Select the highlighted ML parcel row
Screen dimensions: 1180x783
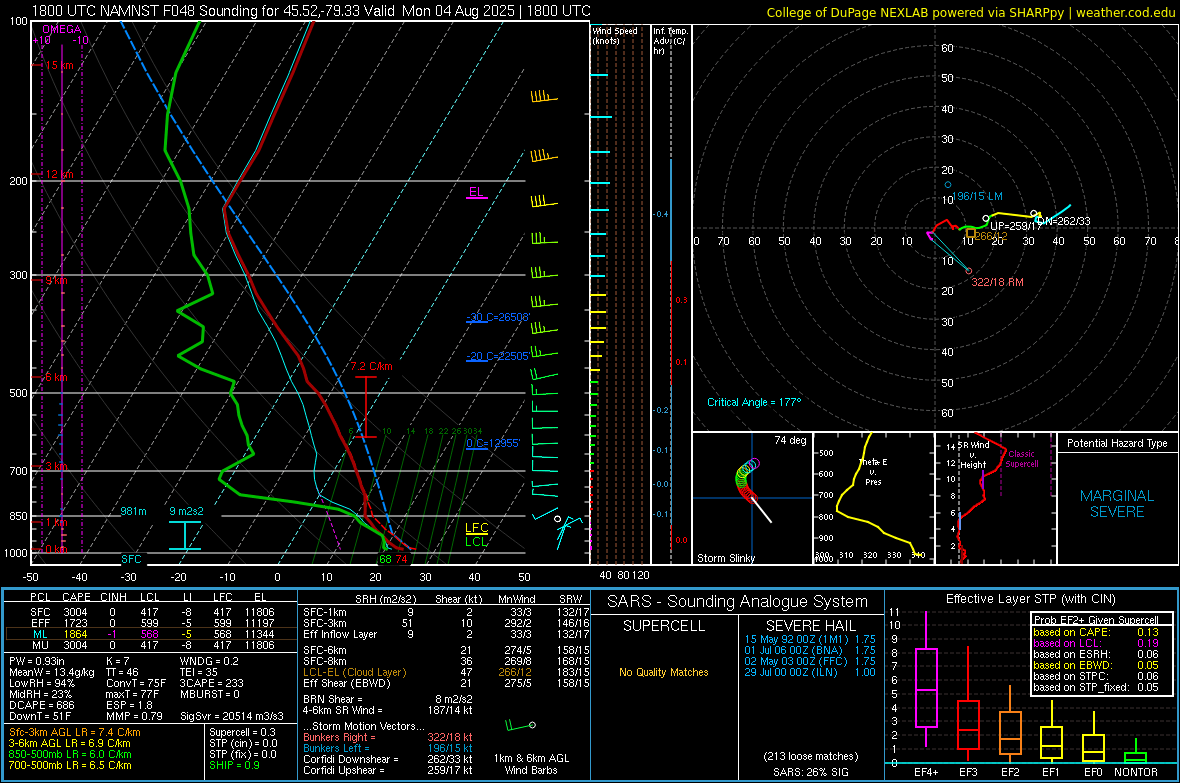(149, 634)
